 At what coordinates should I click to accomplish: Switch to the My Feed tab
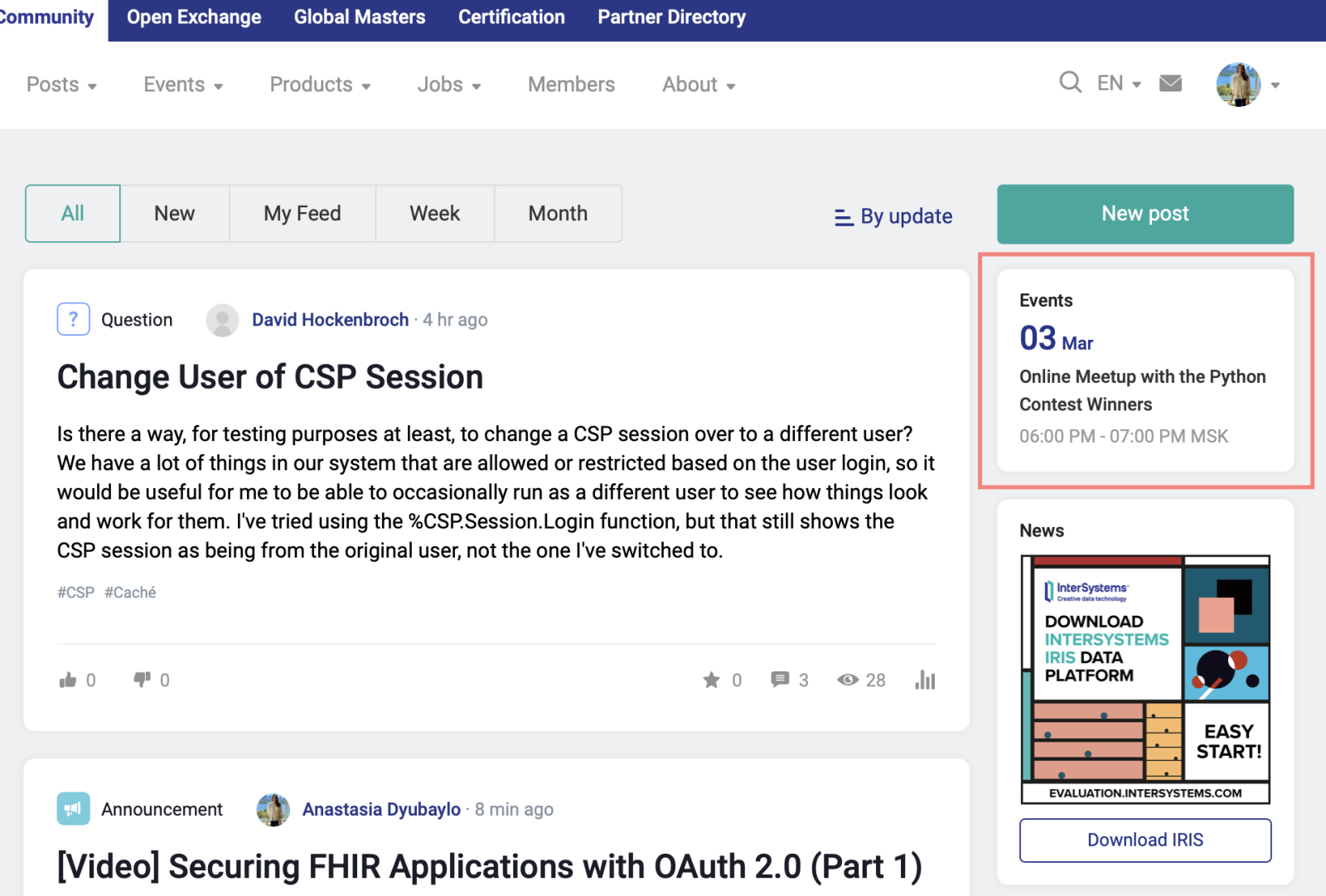pos(302,214)
